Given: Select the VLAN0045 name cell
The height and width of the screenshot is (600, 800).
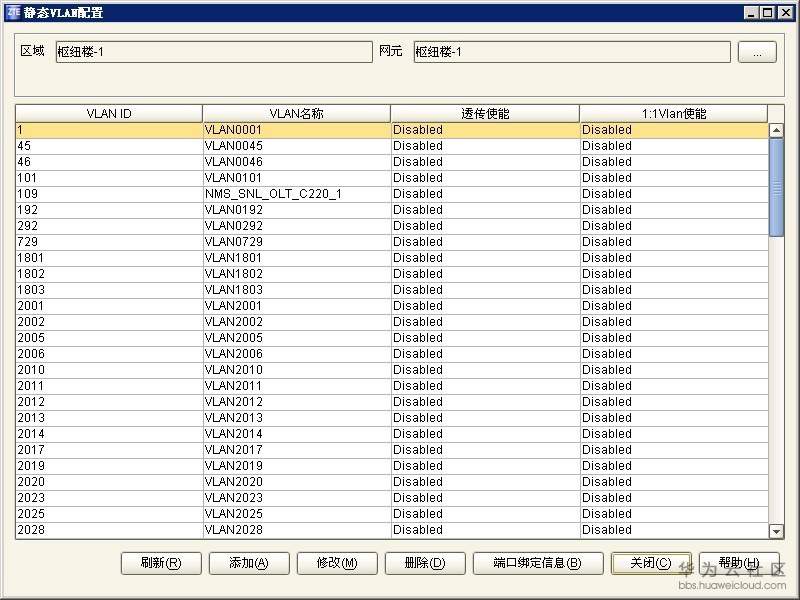Looking at the screenshot, I should click(297, 146).
